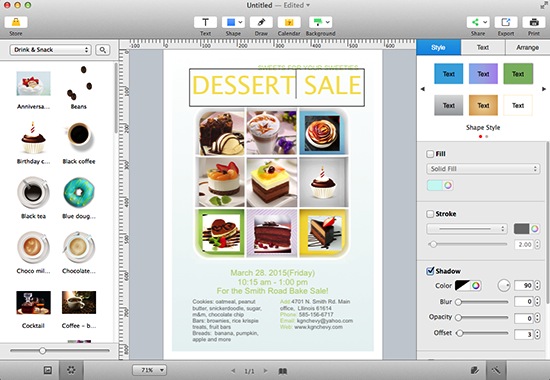Apply the blue Text shape style
Viewport: 550px width, 380px height.
tap(449, 74)
